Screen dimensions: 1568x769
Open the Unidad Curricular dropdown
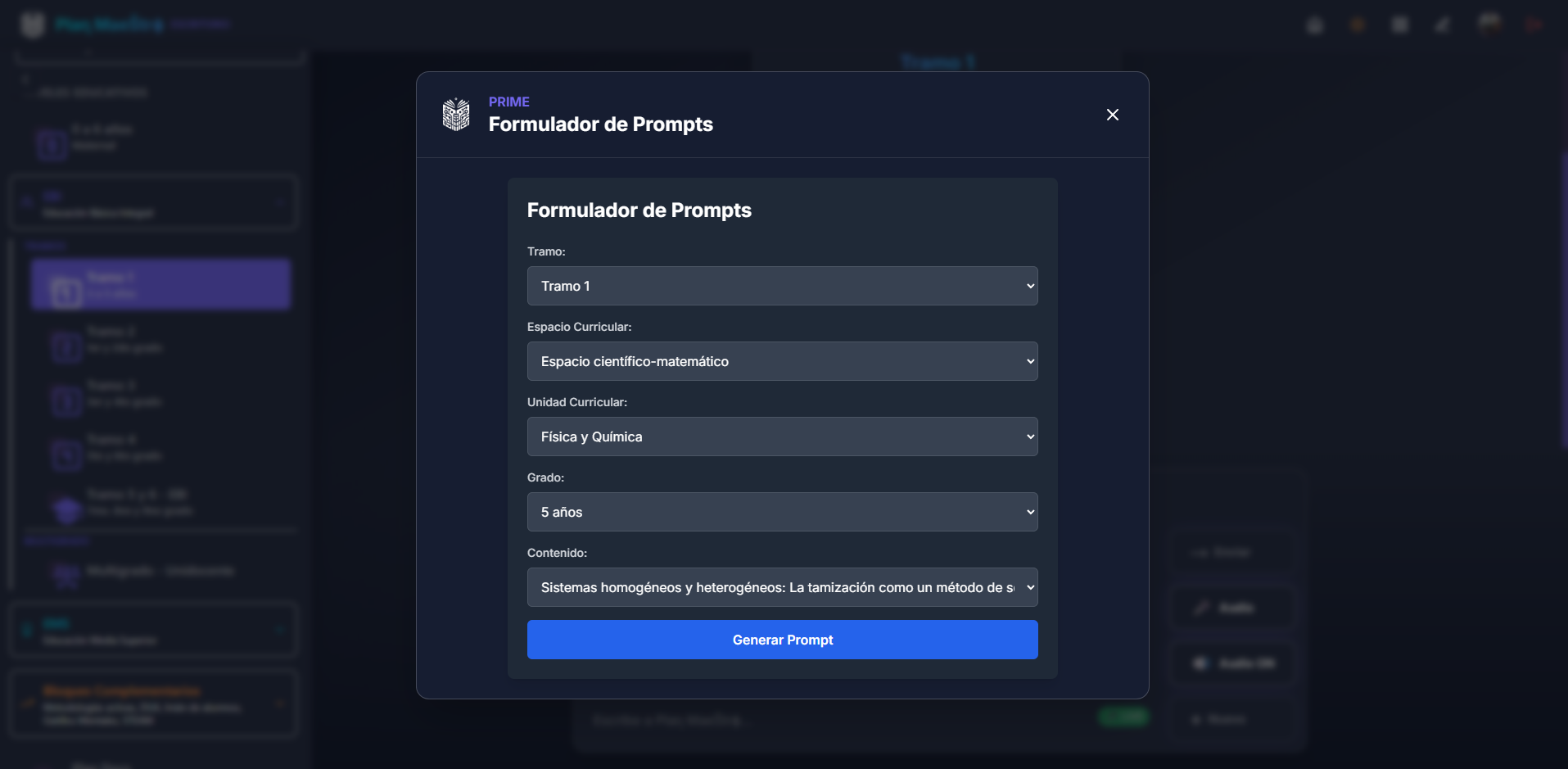782,437
